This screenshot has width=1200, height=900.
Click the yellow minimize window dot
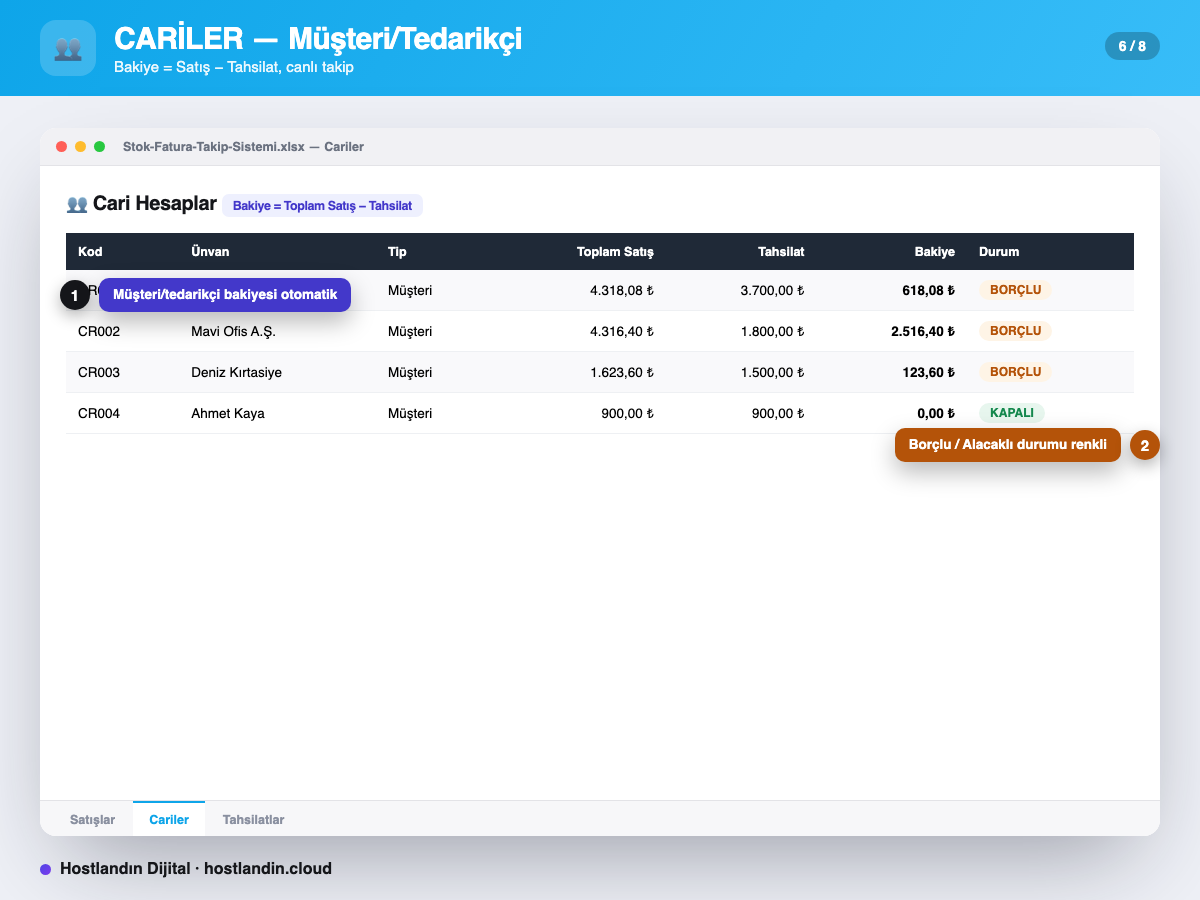[81, 147]
